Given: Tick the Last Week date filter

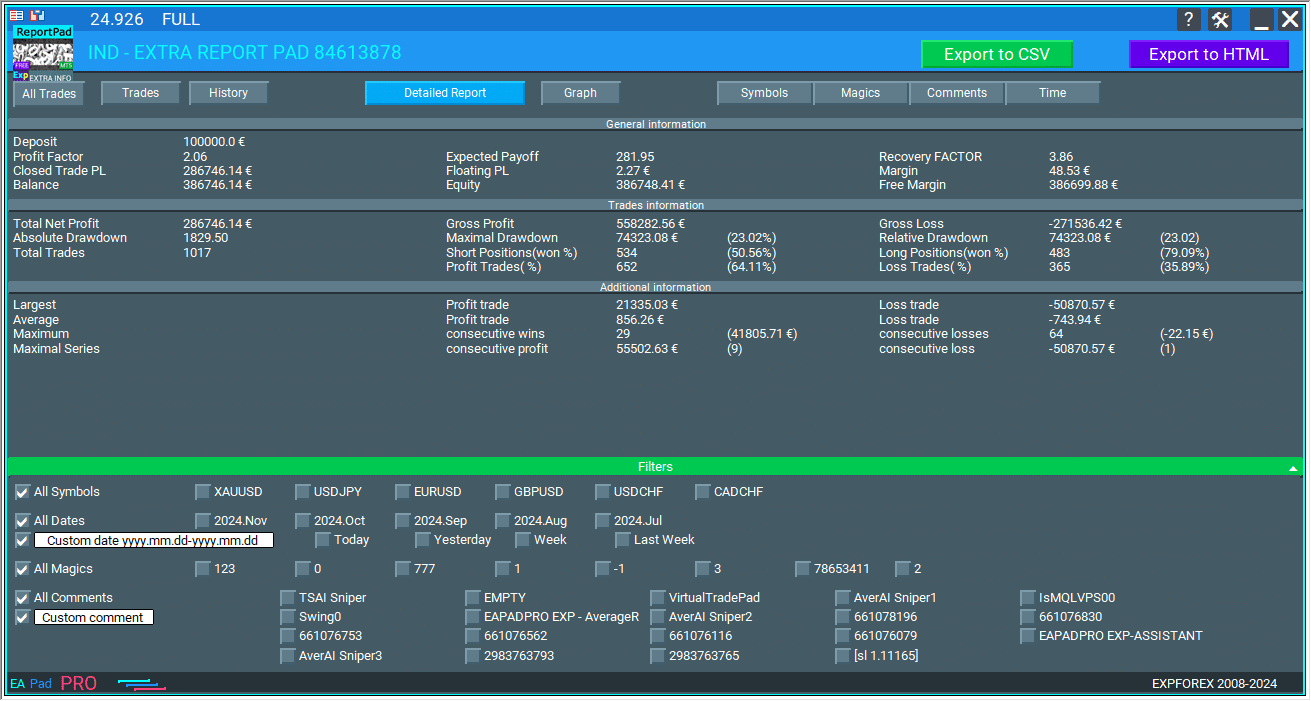Looking at the screenshot, I should [x=623, y=540].
